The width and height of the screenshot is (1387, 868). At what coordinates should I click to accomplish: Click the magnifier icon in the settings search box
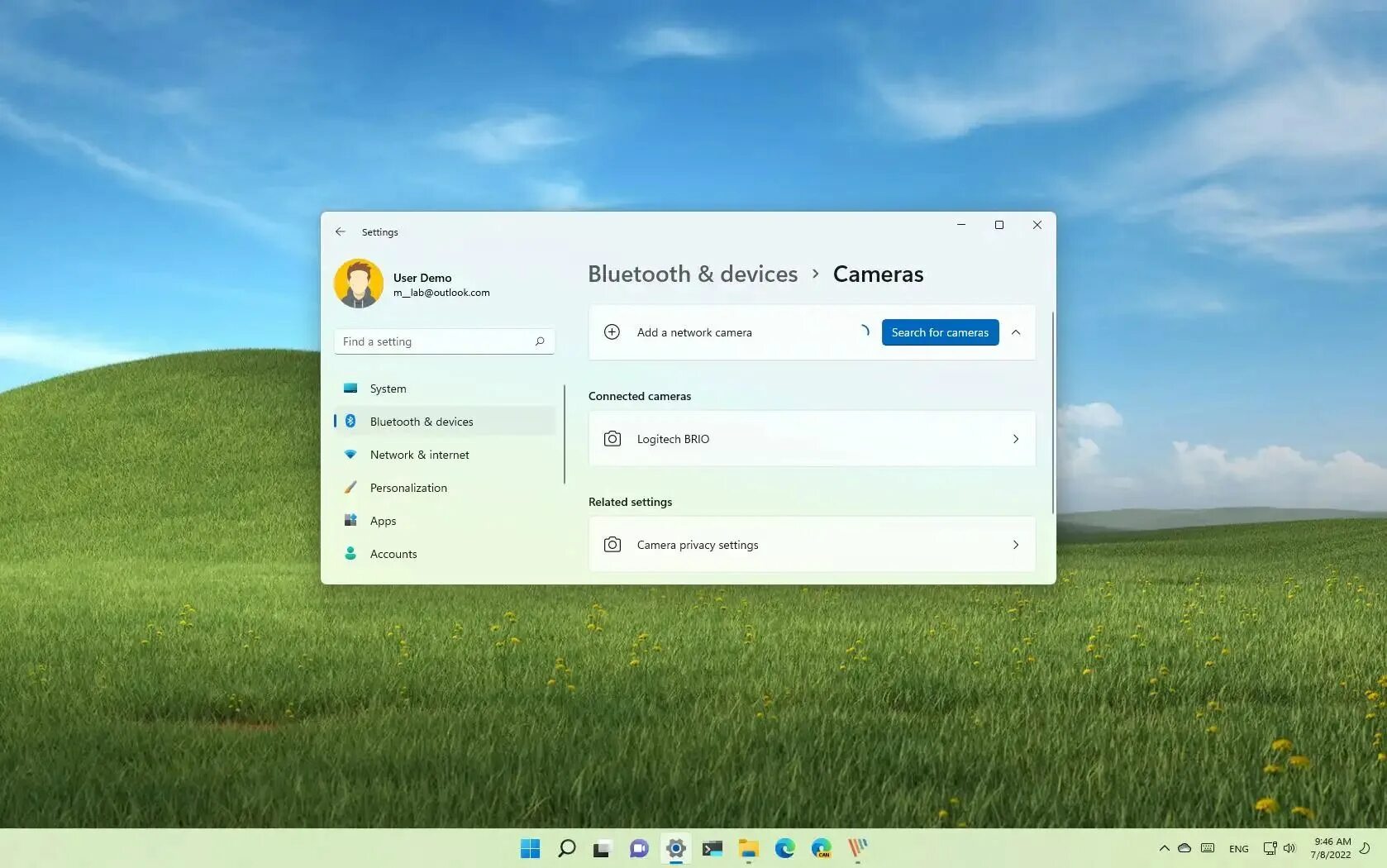(540, 341)
